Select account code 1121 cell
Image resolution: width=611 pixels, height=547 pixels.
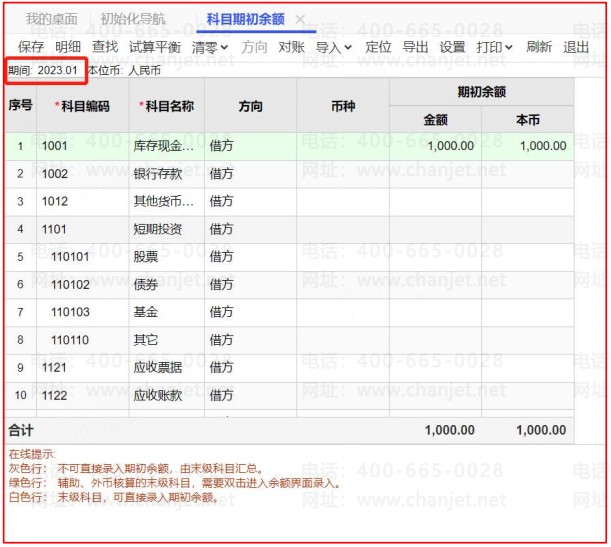point(83,368)
